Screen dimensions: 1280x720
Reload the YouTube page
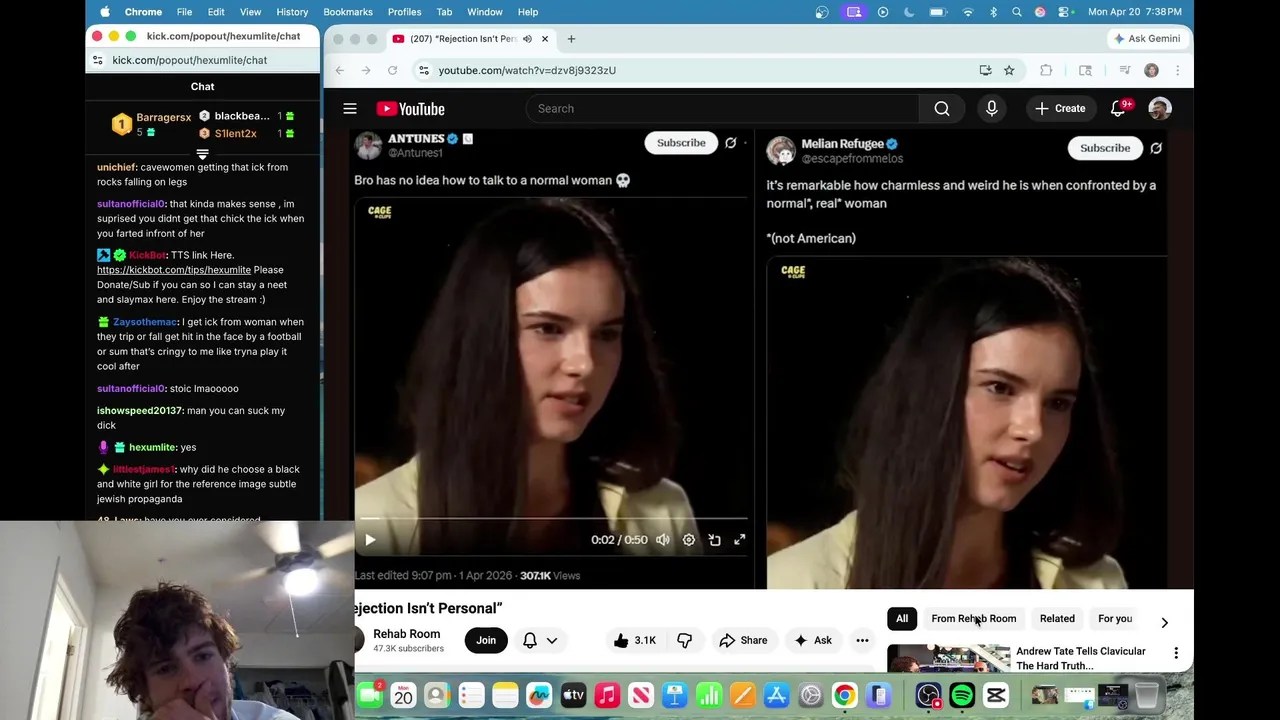392,70
